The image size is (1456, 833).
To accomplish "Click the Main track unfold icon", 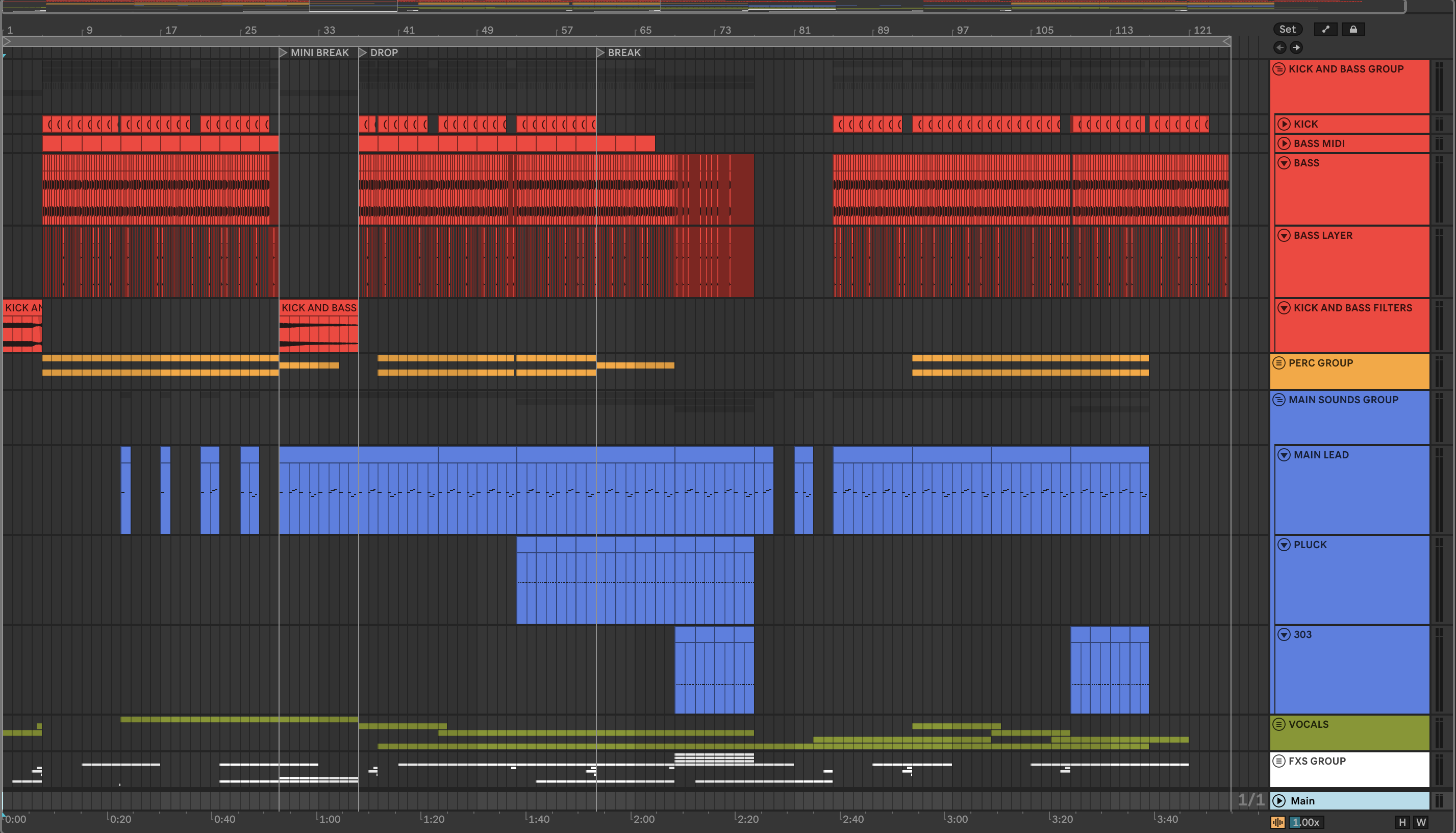I will [1279, 801].
